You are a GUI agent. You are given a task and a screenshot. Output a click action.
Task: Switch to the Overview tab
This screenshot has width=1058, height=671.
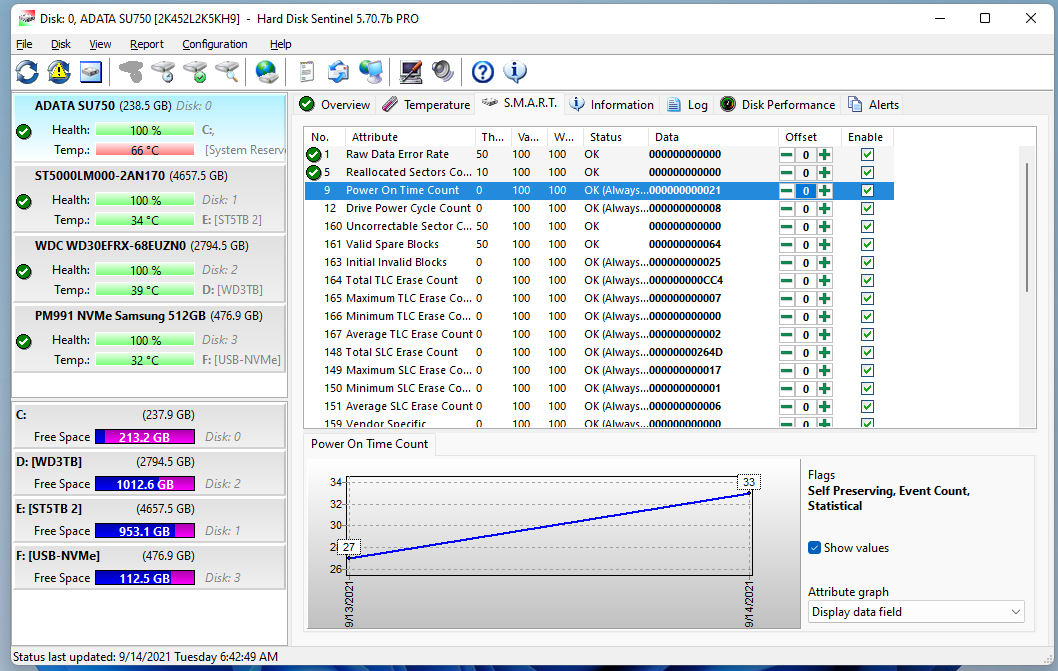pyautogui.click(x=335, y=105)
